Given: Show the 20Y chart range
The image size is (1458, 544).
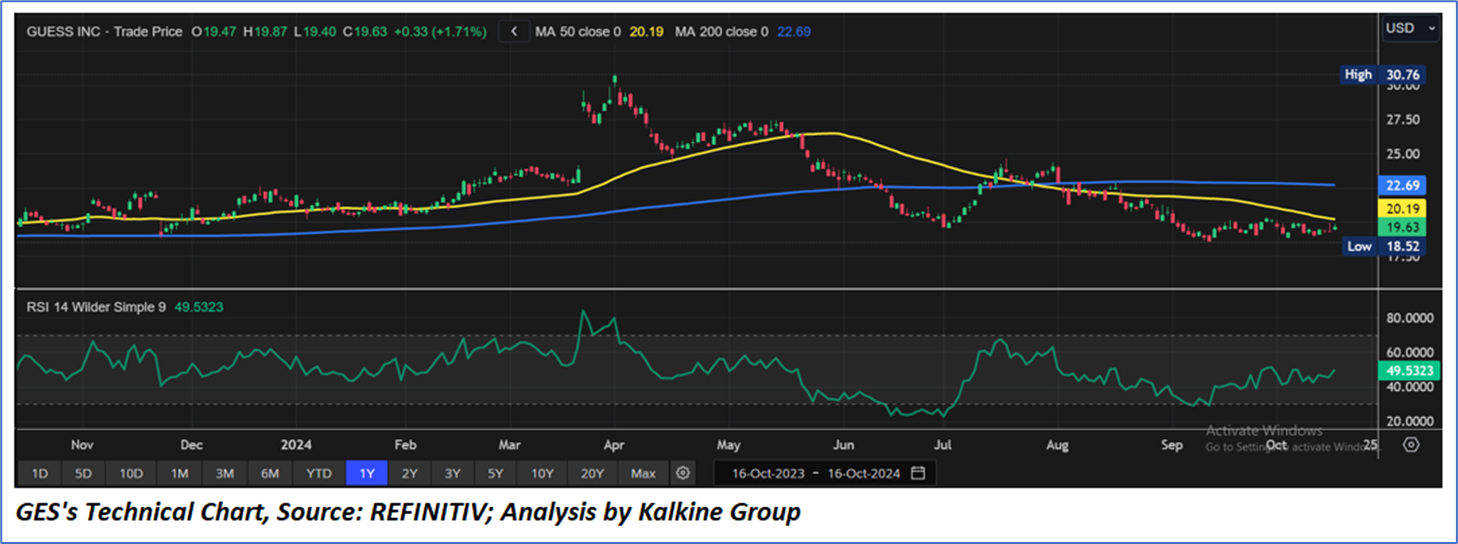Looking at the screenshot, I should [593, 473].
